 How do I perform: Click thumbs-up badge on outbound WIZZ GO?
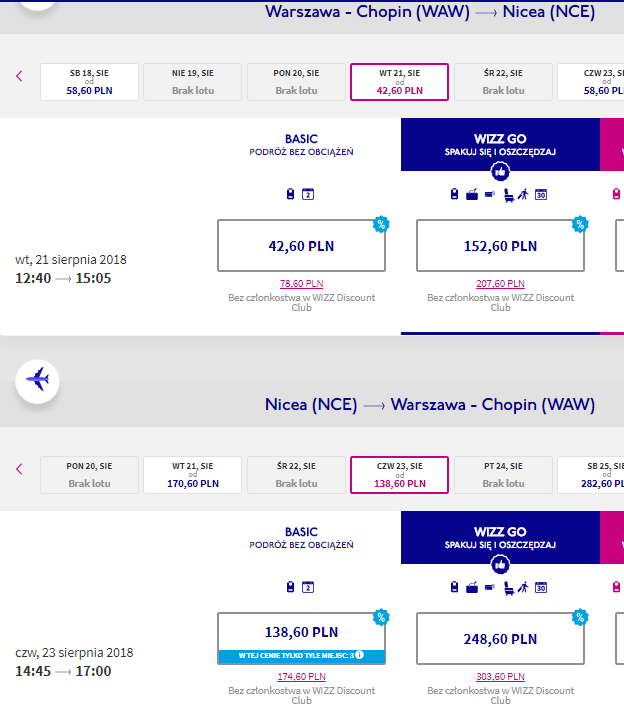(500, 172)
